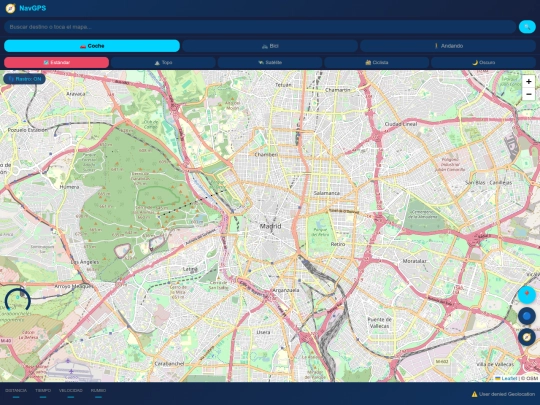
Task: Click the Carabanchel map label
Action: [x=169, y=364]
